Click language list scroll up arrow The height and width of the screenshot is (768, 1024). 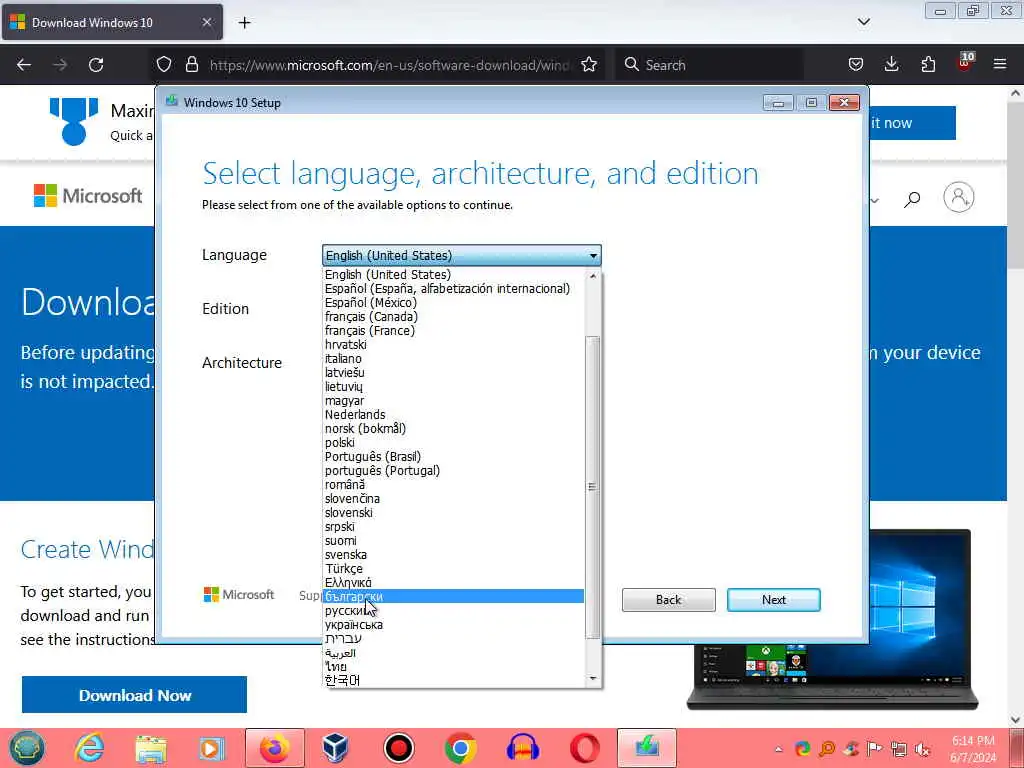pos(593,276)
